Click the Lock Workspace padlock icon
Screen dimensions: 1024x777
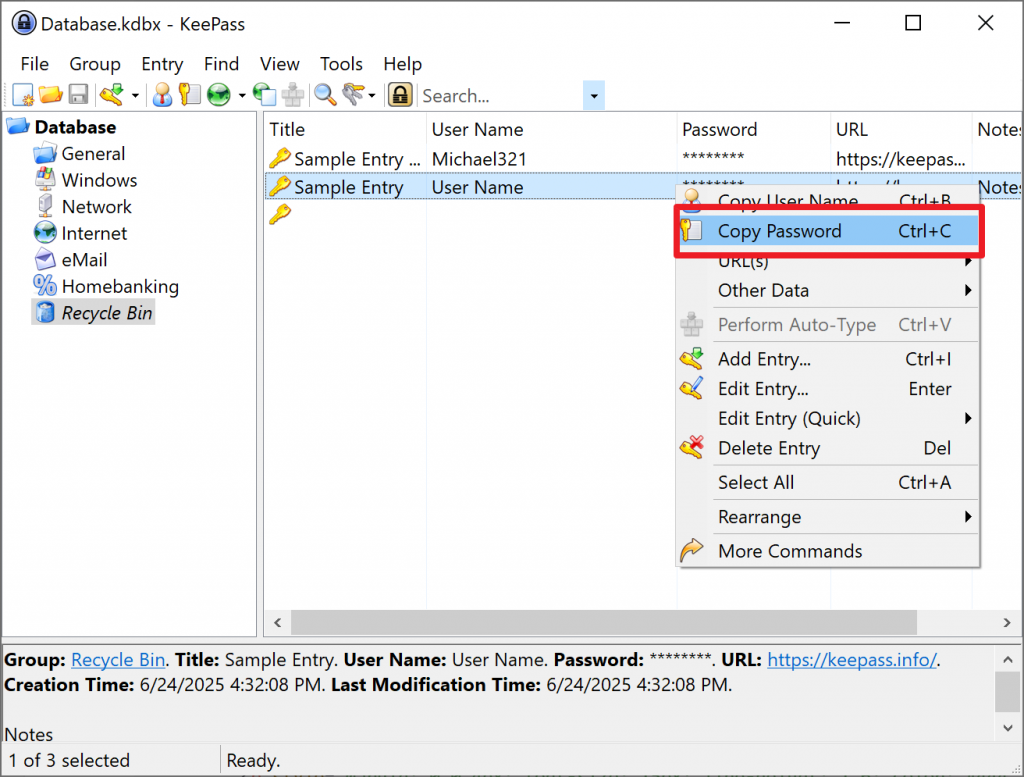[400, 95]
